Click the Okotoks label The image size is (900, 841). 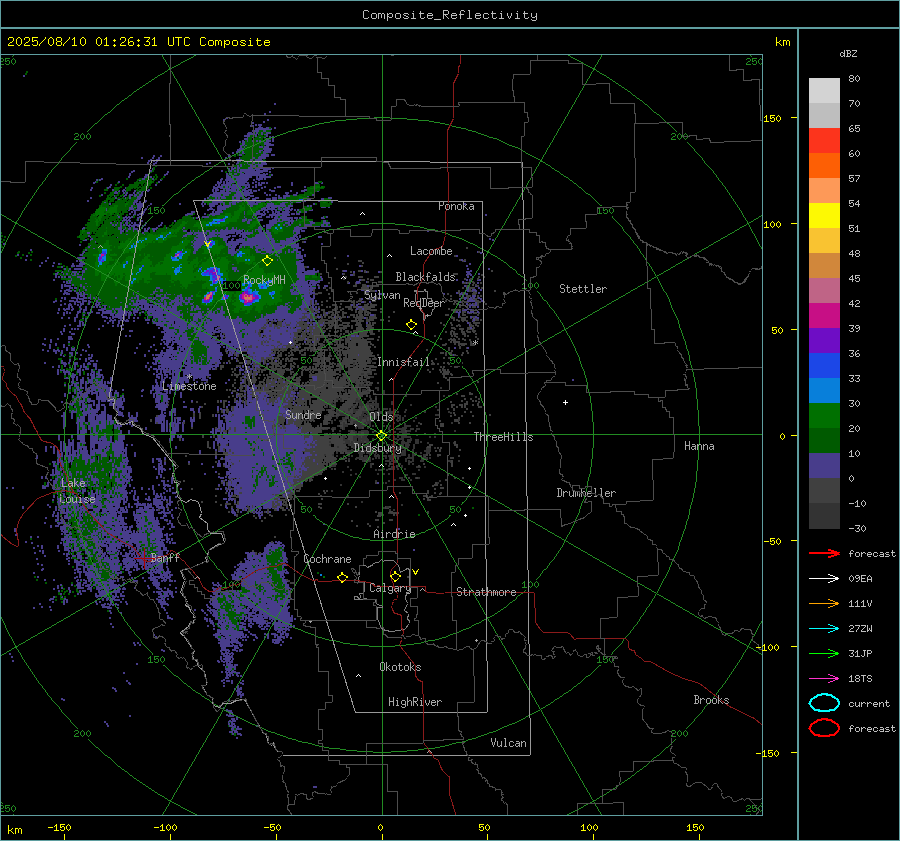(x=400, y=667)
